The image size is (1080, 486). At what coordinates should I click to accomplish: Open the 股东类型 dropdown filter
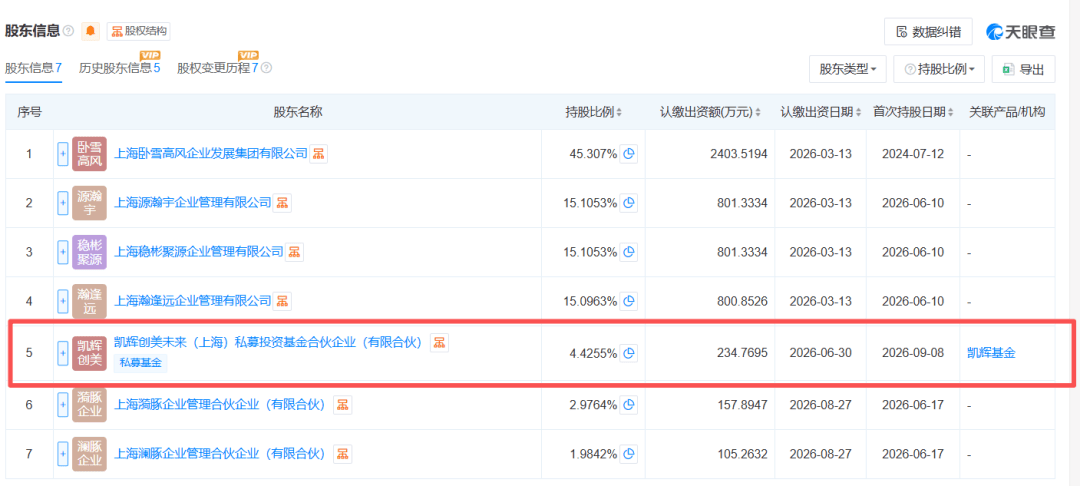[847, 69]
